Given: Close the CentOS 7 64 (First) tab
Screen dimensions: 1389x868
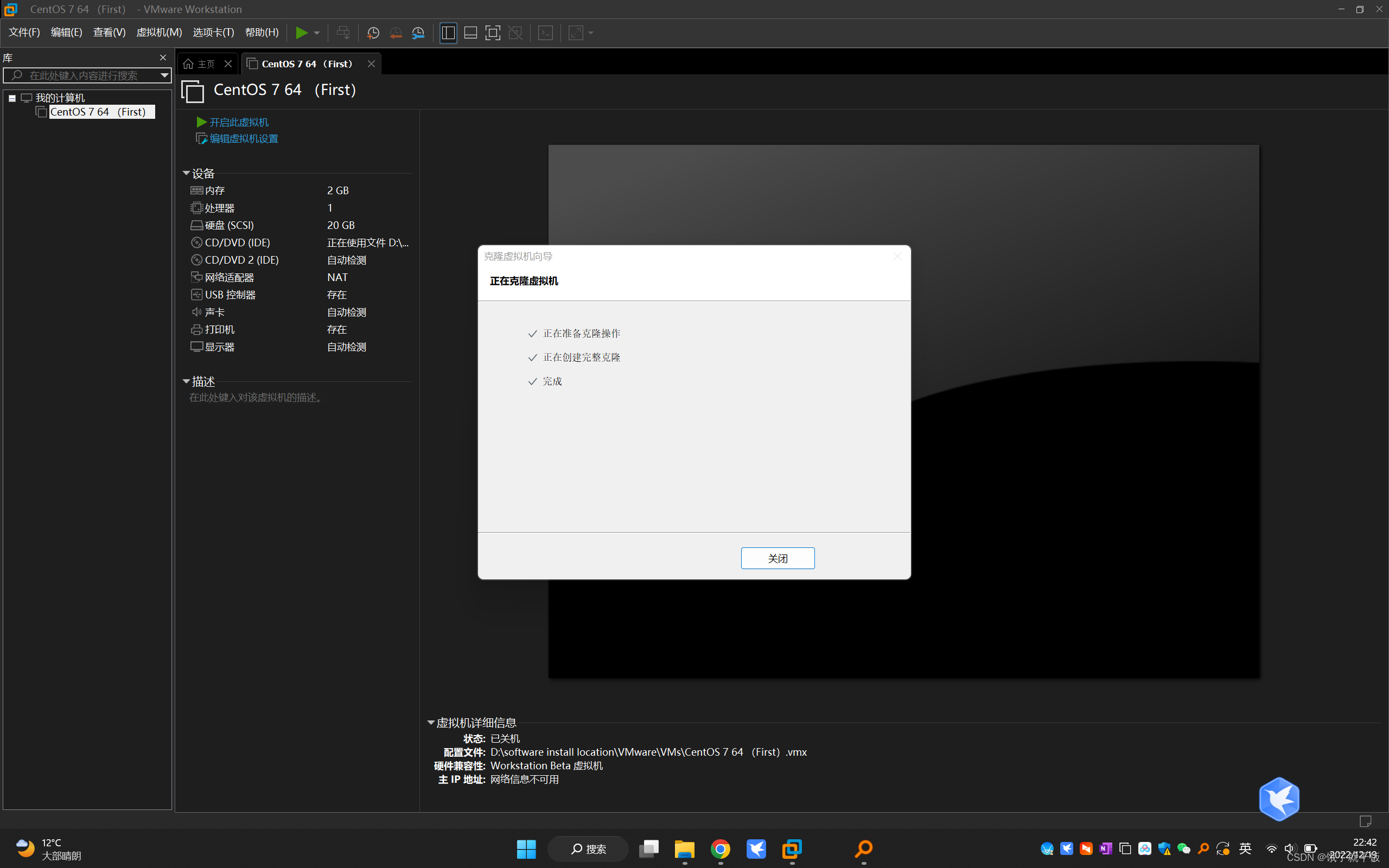Looking at the screenshot, I should tap(371, 63).
